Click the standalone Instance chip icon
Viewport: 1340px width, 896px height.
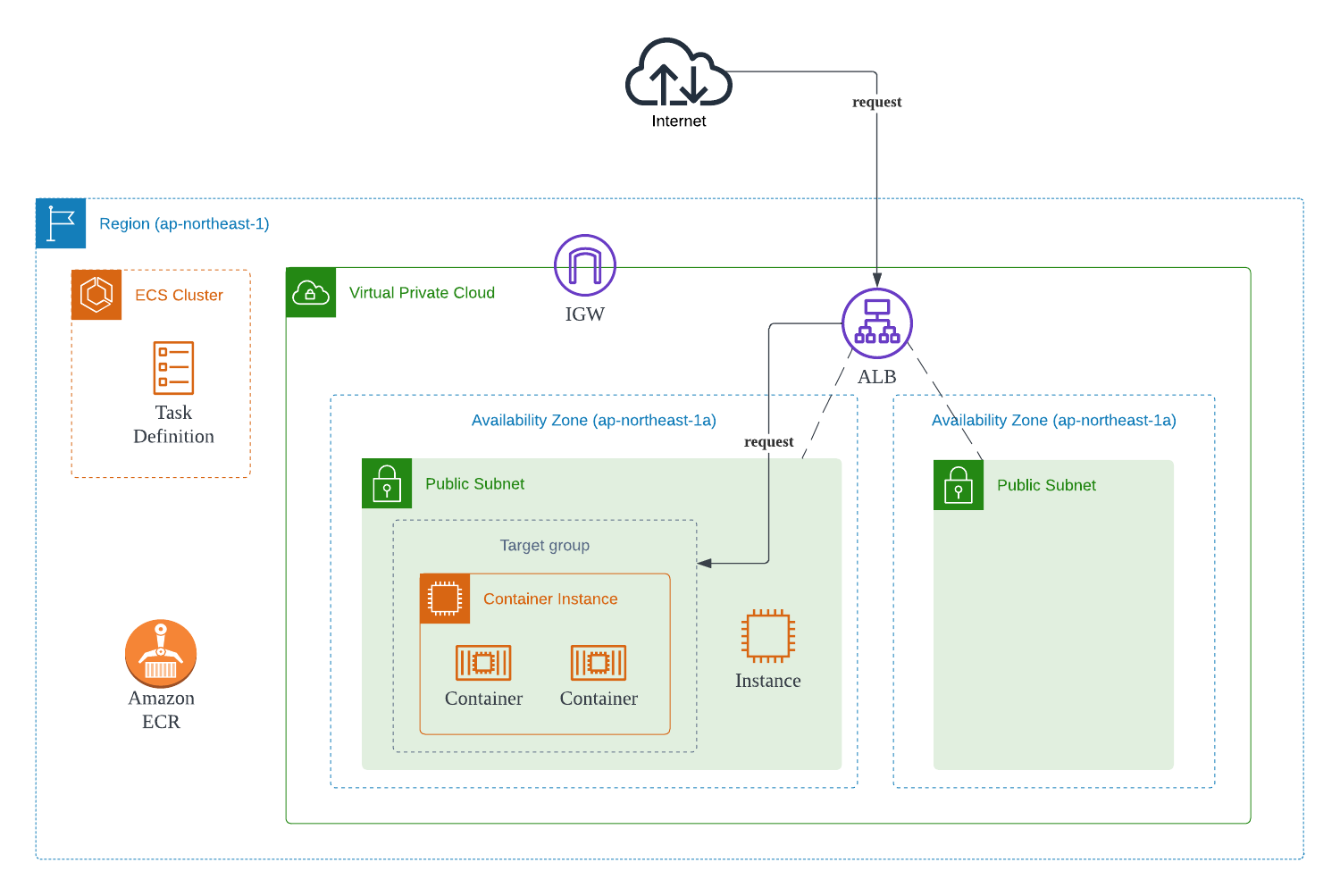(768, 636)
